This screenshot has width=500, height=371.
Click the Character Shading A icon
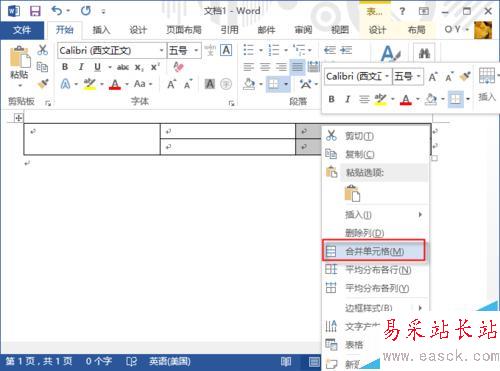coord(210,84)
